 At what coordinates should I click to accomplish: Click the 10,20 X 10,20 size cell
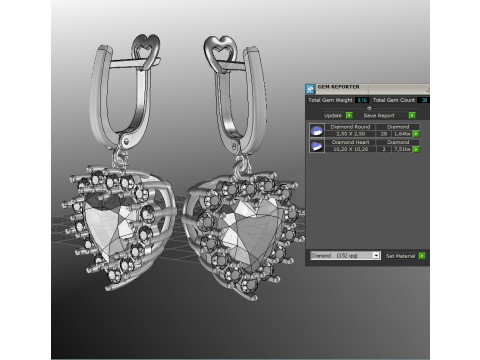[350, 149]
